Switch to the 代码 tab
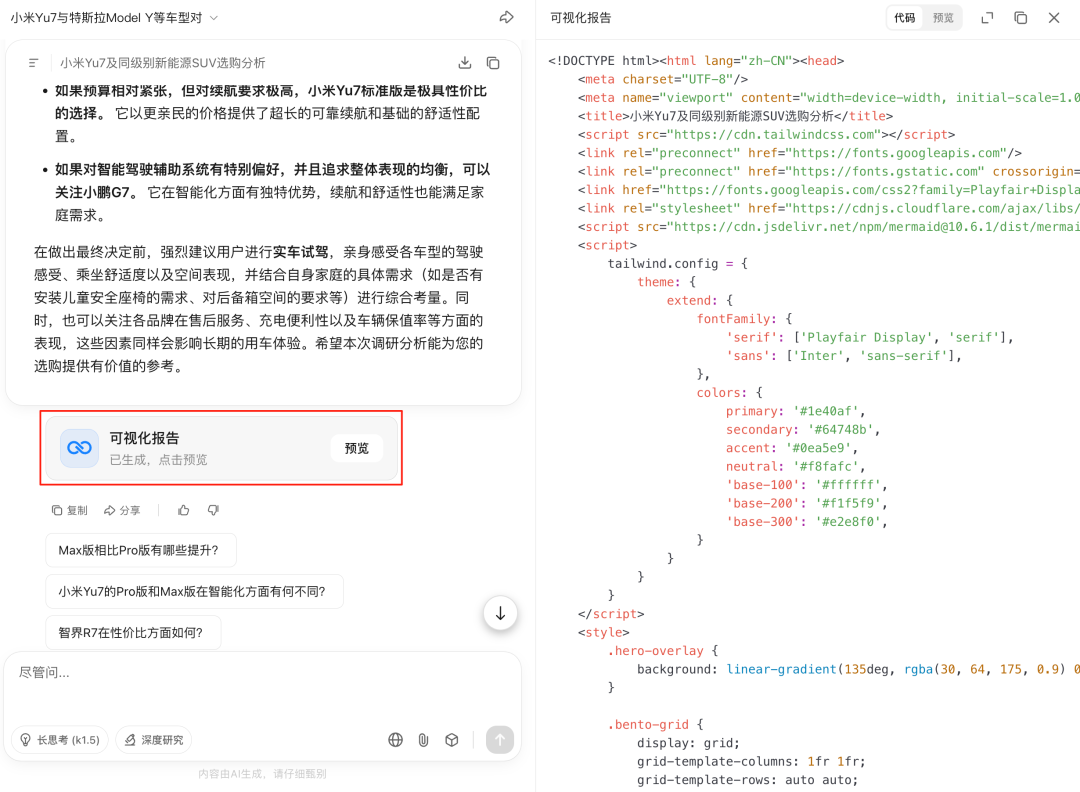The width and height of the screenshot is (1080, 792). point(904,18)
